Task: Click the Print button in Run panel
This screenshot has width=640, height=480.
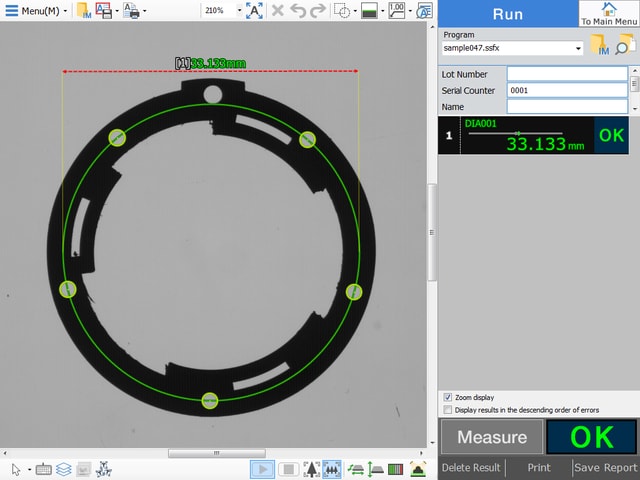Action: pyautogui.click(x=539, y=468)
